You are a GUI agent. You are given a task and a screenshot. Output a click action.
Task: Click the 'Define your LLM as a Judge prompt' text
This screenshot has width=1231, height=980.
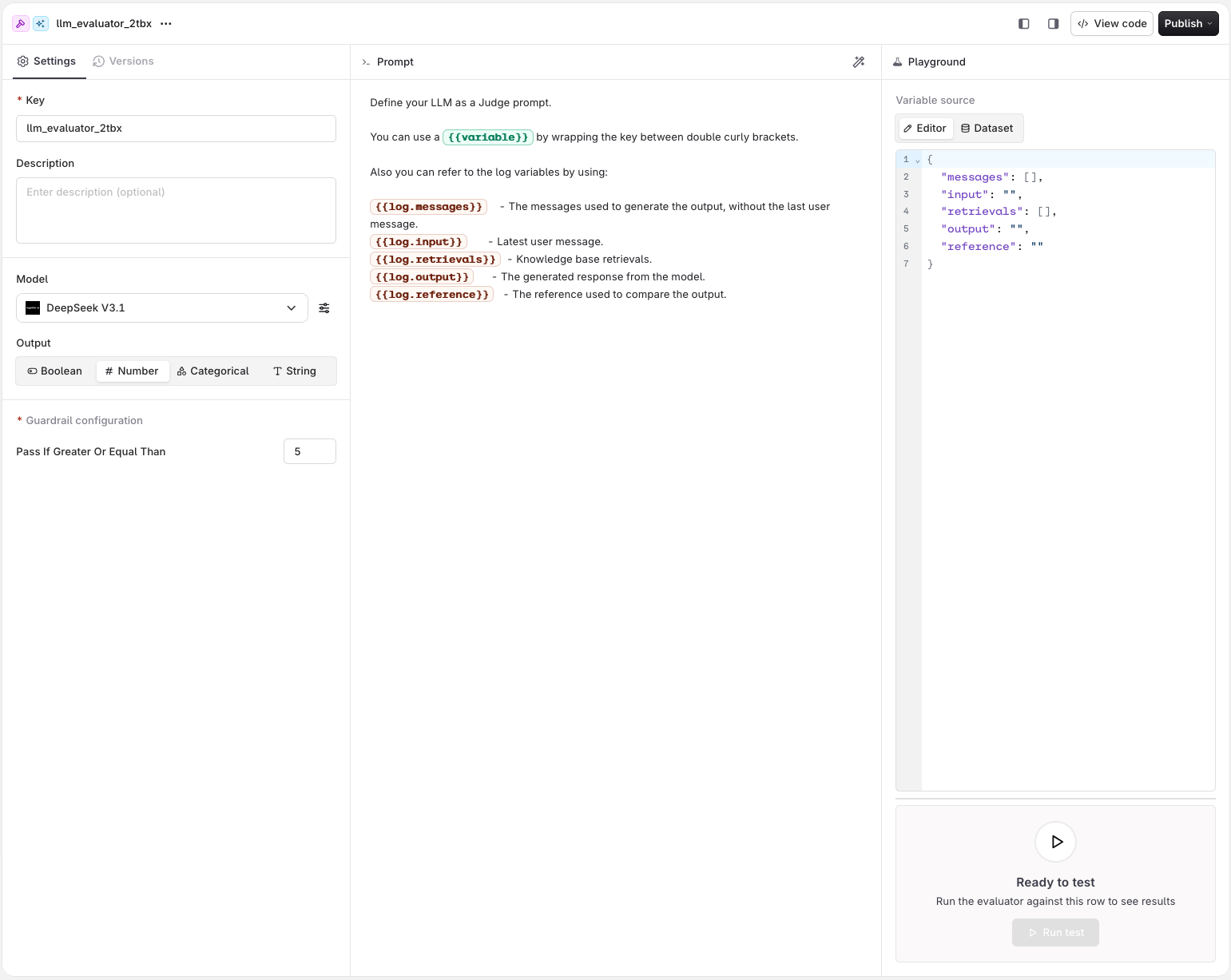tap(461, 103)
